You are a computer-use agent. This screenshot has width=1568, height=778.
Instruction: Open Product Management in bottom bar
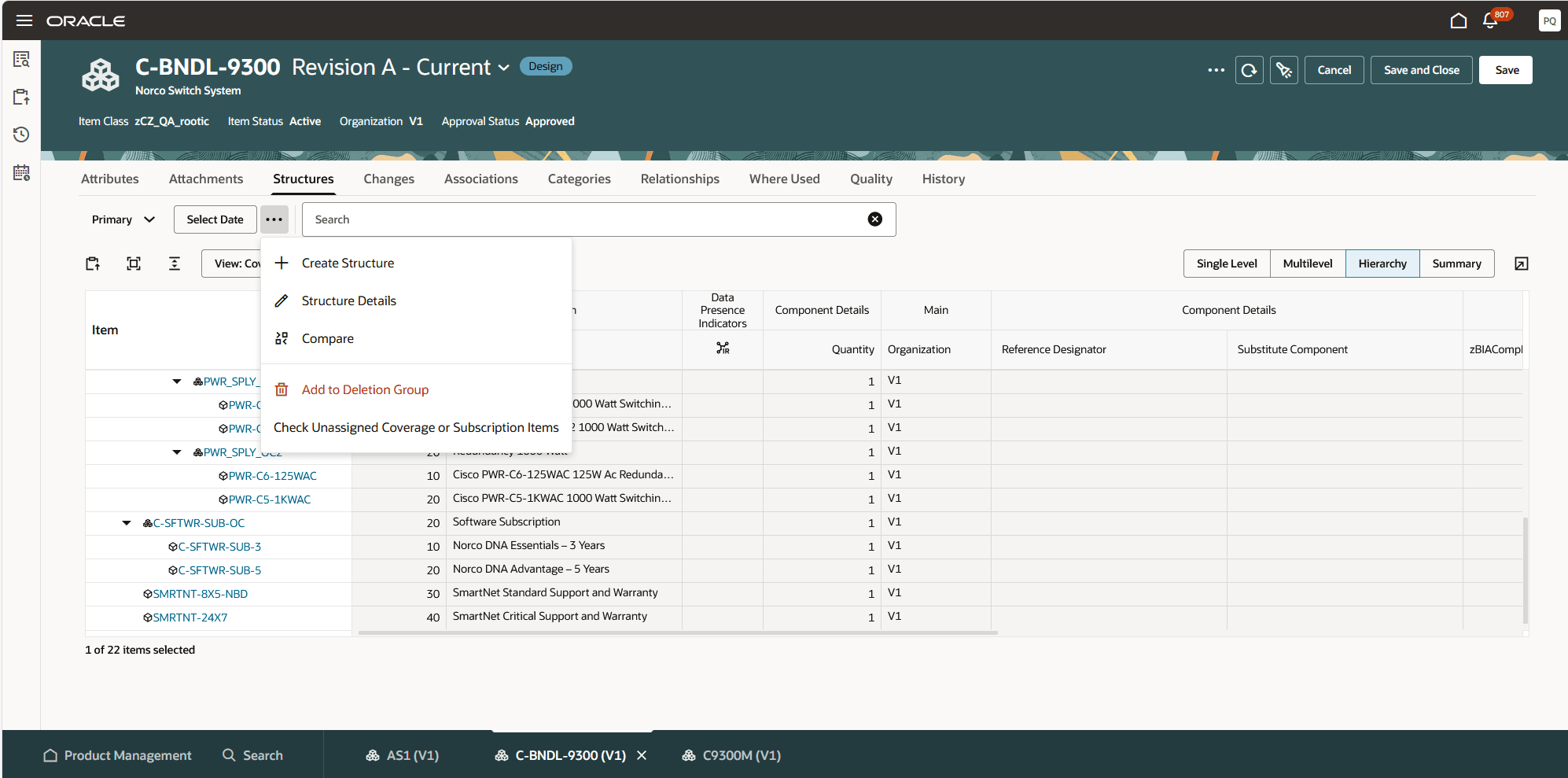click(x=117, y=755)
